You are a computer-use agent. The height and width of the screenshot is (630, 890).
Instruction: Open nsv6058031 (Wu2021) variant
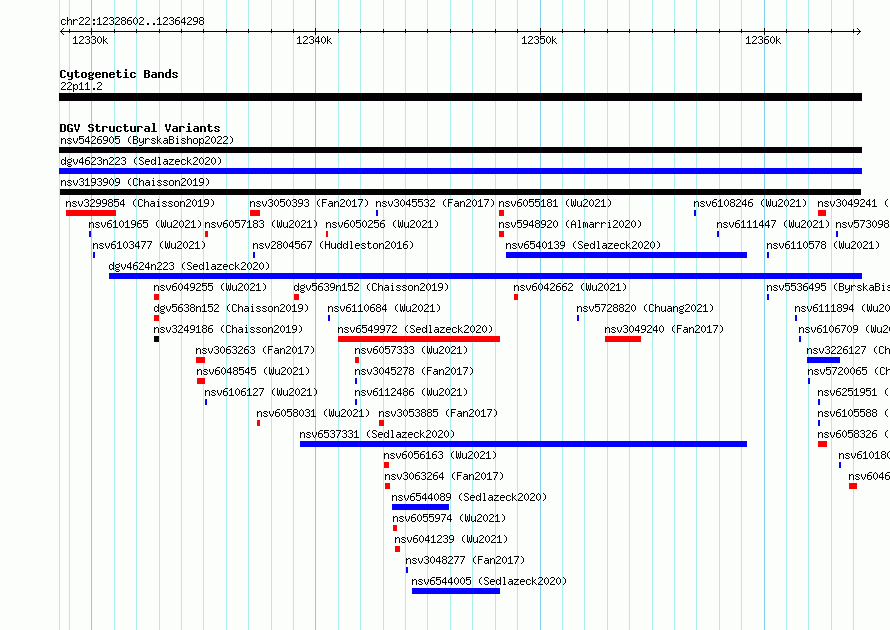pyautogui.click(x=313, y=413)
